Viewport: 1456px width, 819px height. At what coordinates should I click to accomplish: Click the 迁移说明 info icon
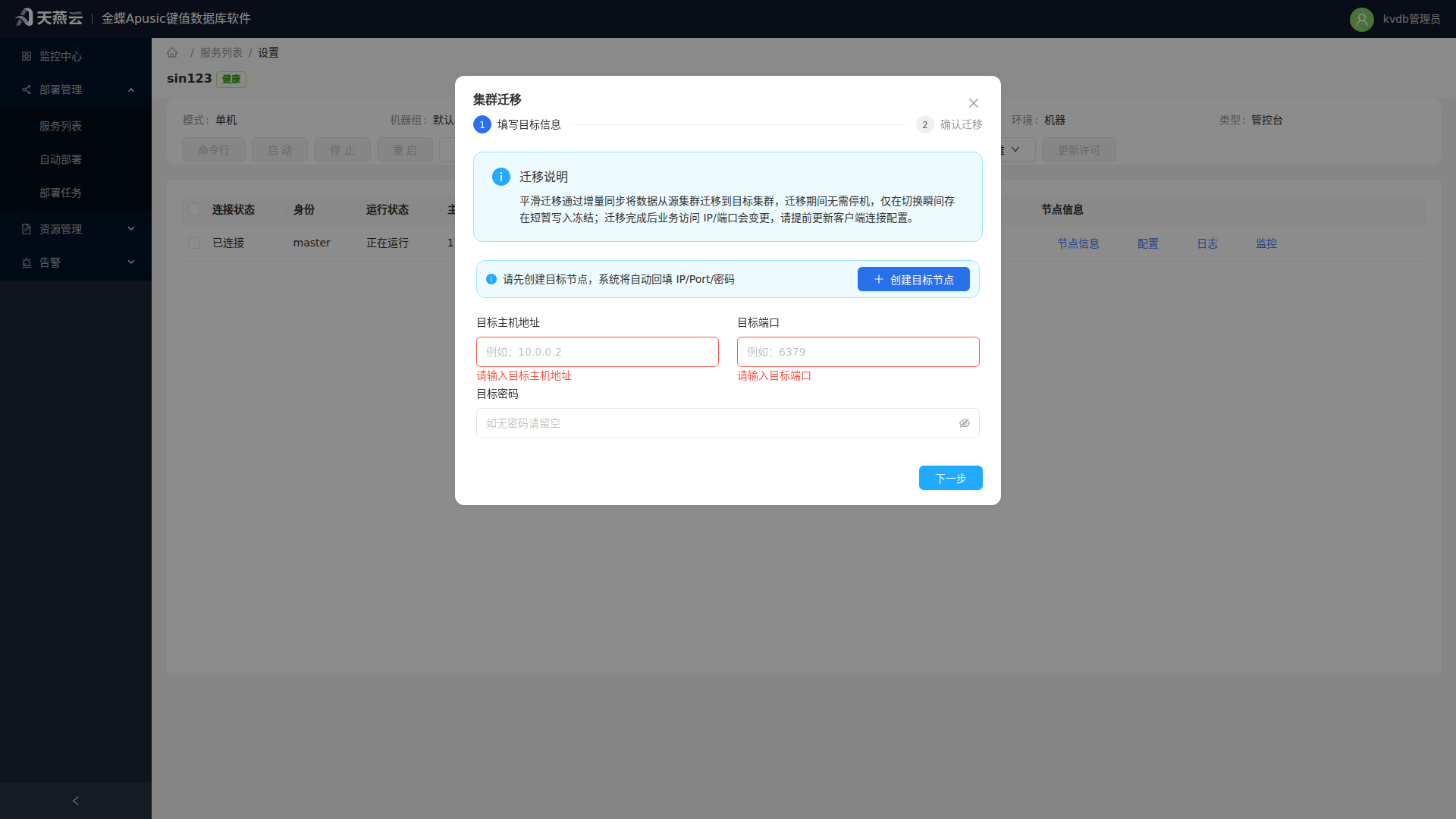(x=501, y=177)
